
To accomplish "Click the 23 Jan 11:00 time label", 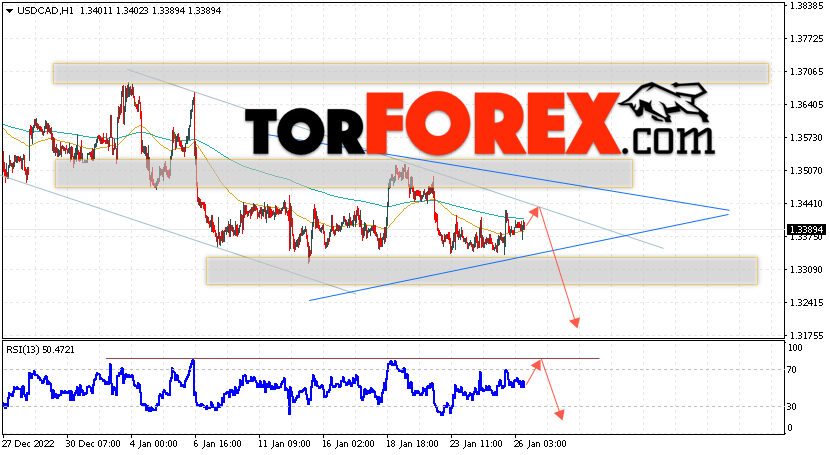I will (x=476, y=443).
